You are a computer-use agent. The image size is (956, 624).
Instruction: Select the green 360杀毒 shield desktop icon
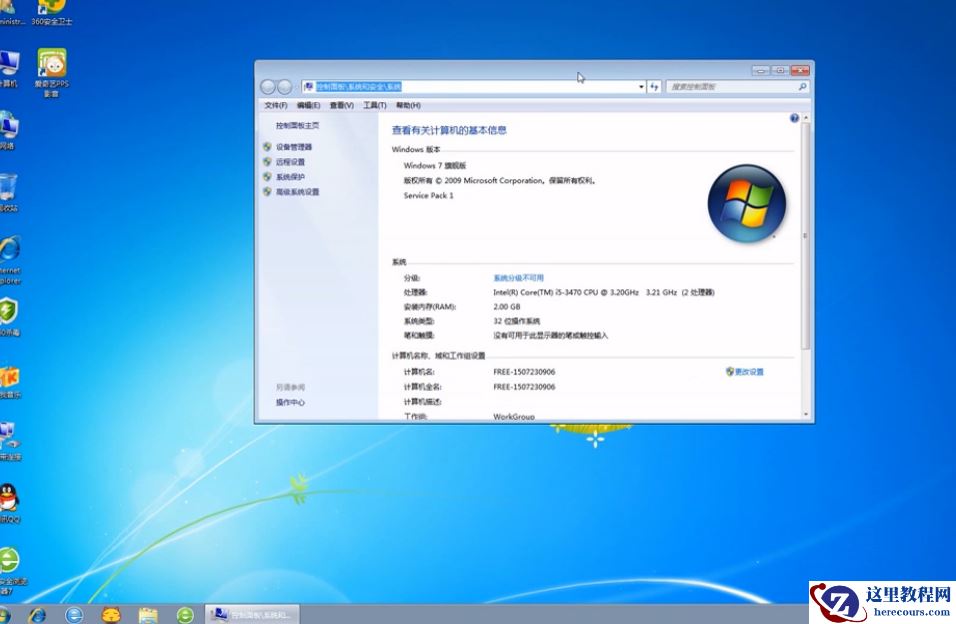click(x=9, y=317)
